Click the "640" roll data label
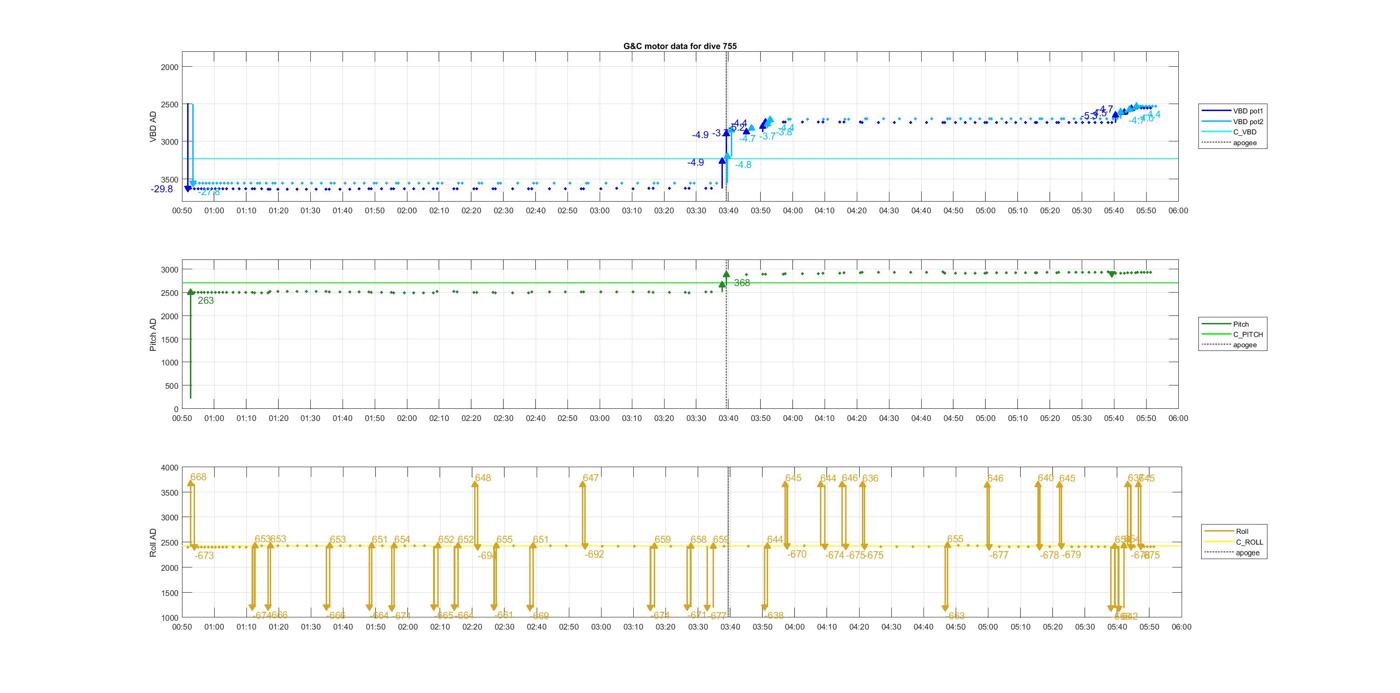1400x693 pixels. pyautogui.click(x=1045, y=478)
